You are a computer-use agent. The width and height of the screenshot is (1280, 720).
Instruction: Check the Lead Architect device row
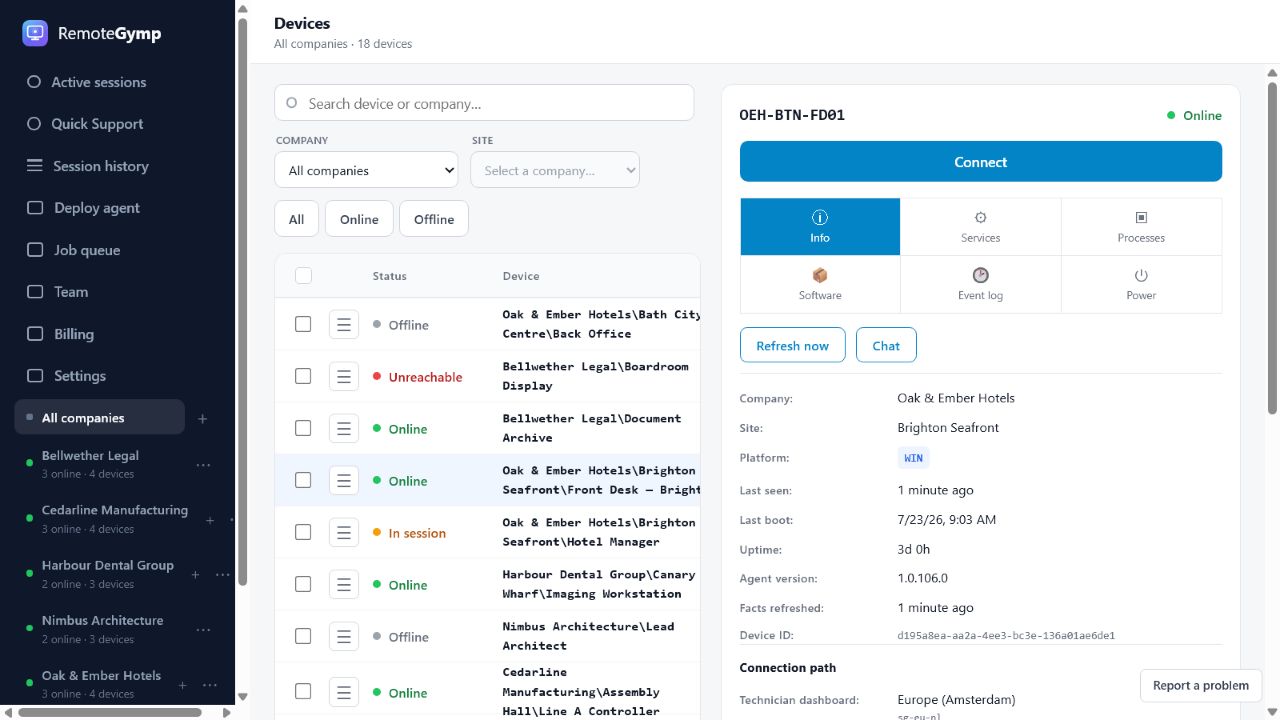coord(303,636)
